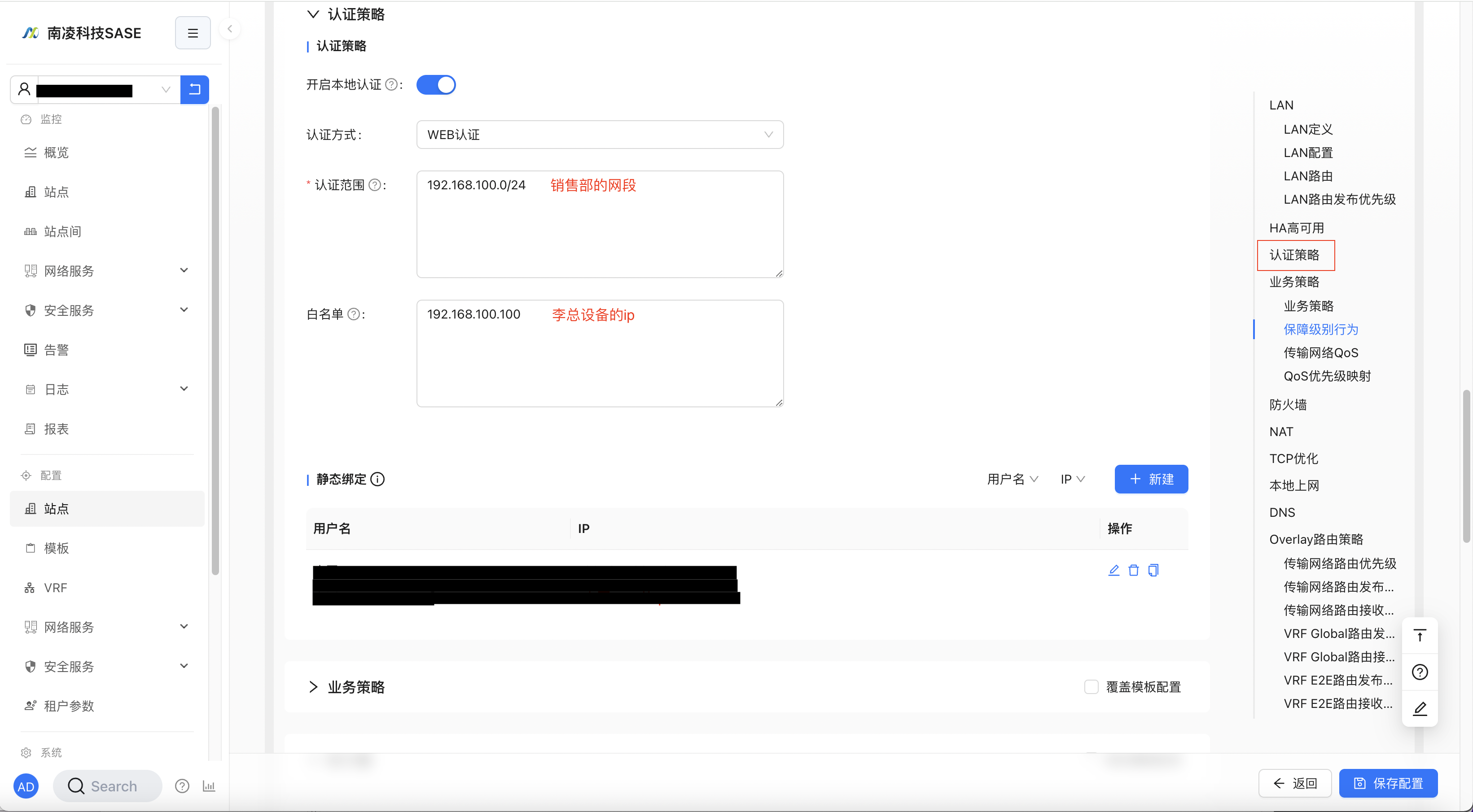This screenshot has height=812, width=1473.
Task: Click the floating edit pencil icon
Action: (1420, 708)
